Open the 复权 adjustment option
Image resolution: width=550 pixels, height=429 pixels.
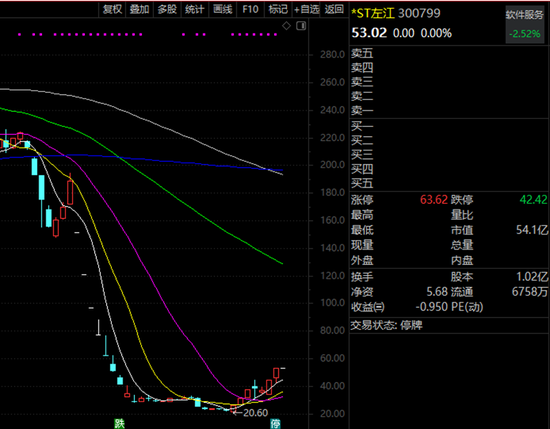pos(112,9)
